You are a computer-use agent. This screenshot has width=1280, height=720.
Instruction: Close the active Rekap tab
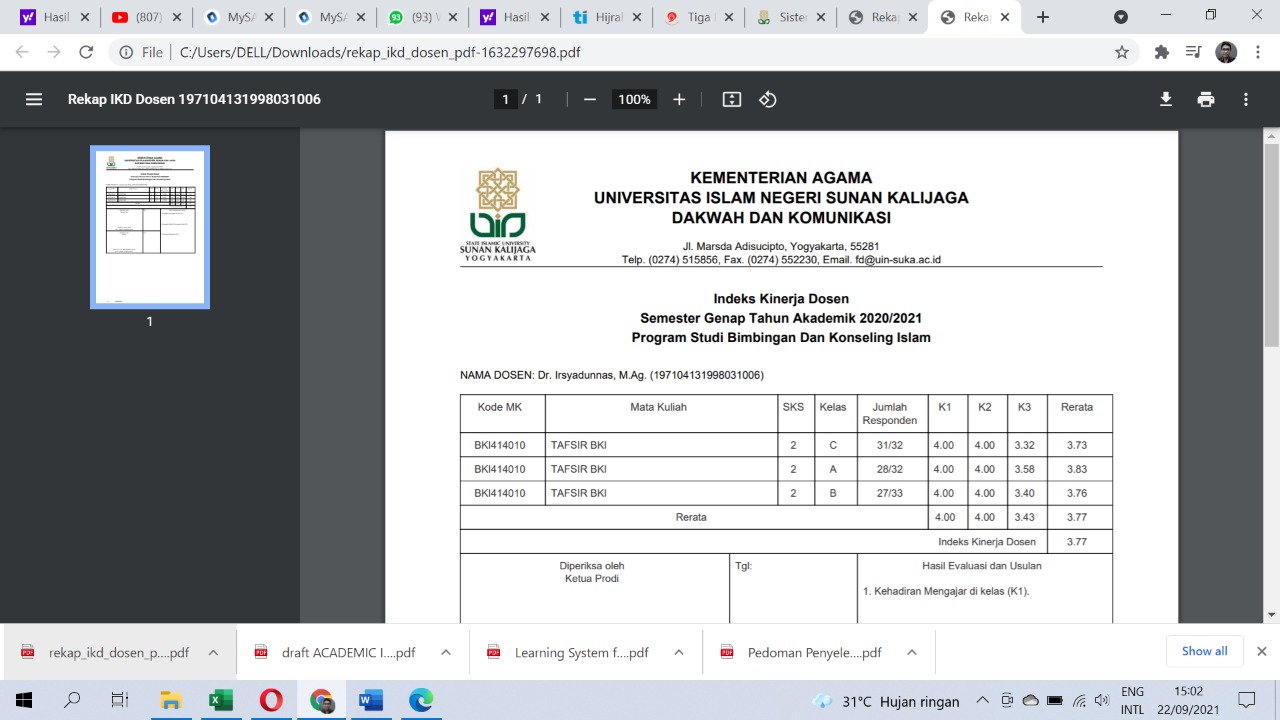1004,17
